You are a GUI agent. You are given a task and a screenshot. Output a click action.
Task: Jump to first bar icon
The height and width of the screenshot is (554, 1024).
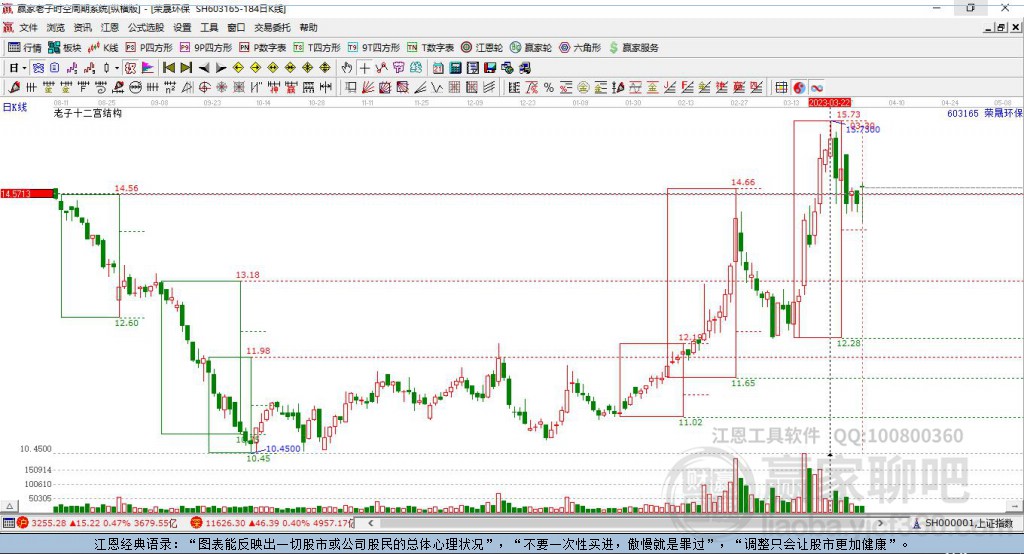coord(168,68)
